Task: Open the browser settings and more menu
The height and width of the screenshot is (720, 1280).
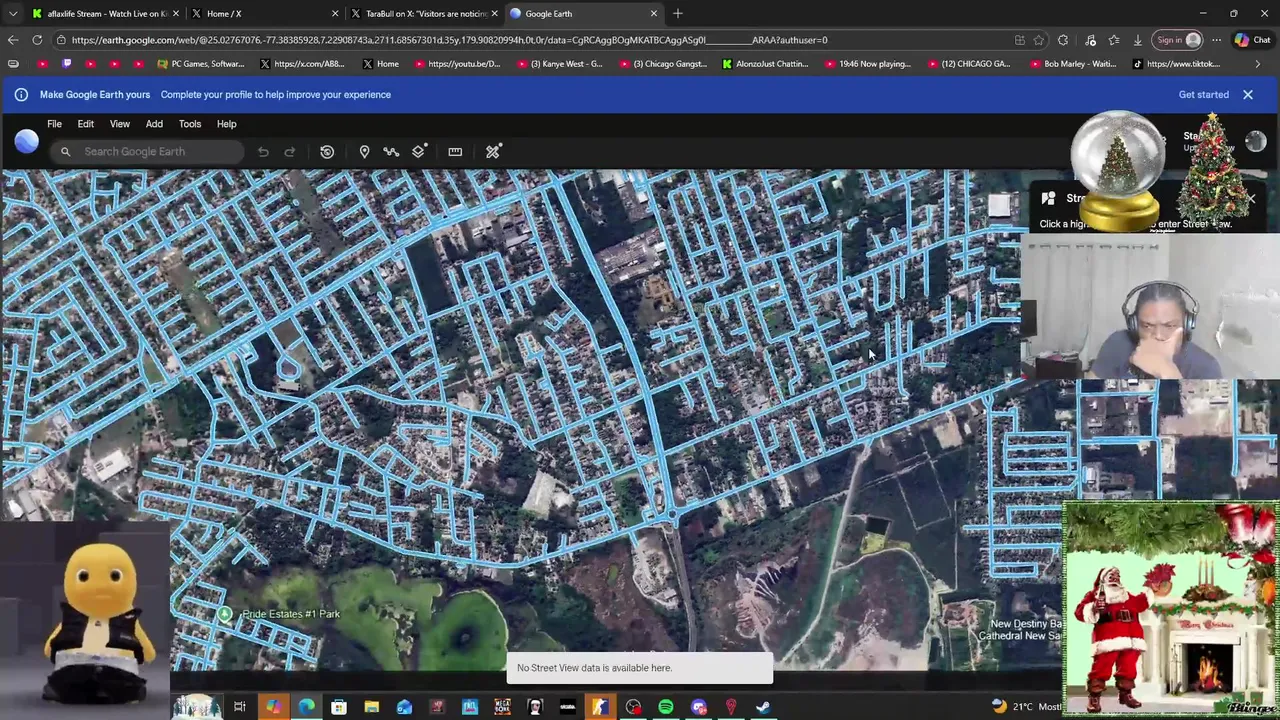Action: (x=1216, y=40)
